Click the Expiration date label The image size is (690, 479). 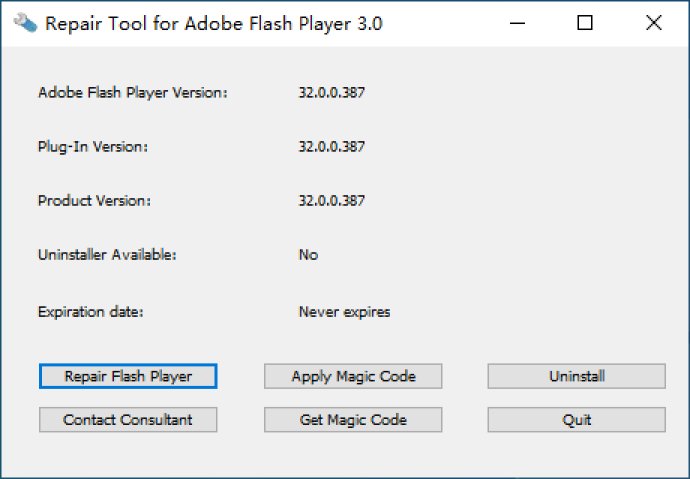click(x=91, y=312)
